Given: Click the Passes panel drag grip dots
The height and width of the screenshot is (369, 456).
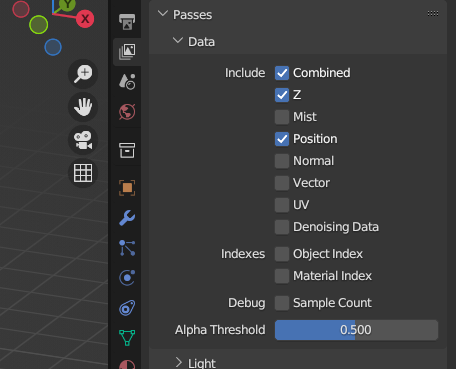Looking at the screenshot, I should [433, 14].
